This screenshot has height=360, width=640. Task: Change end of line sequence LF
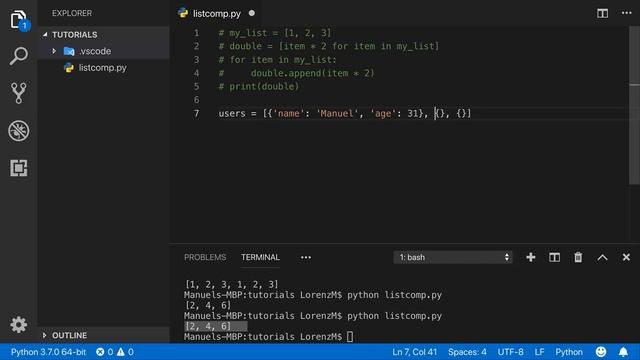539,352
